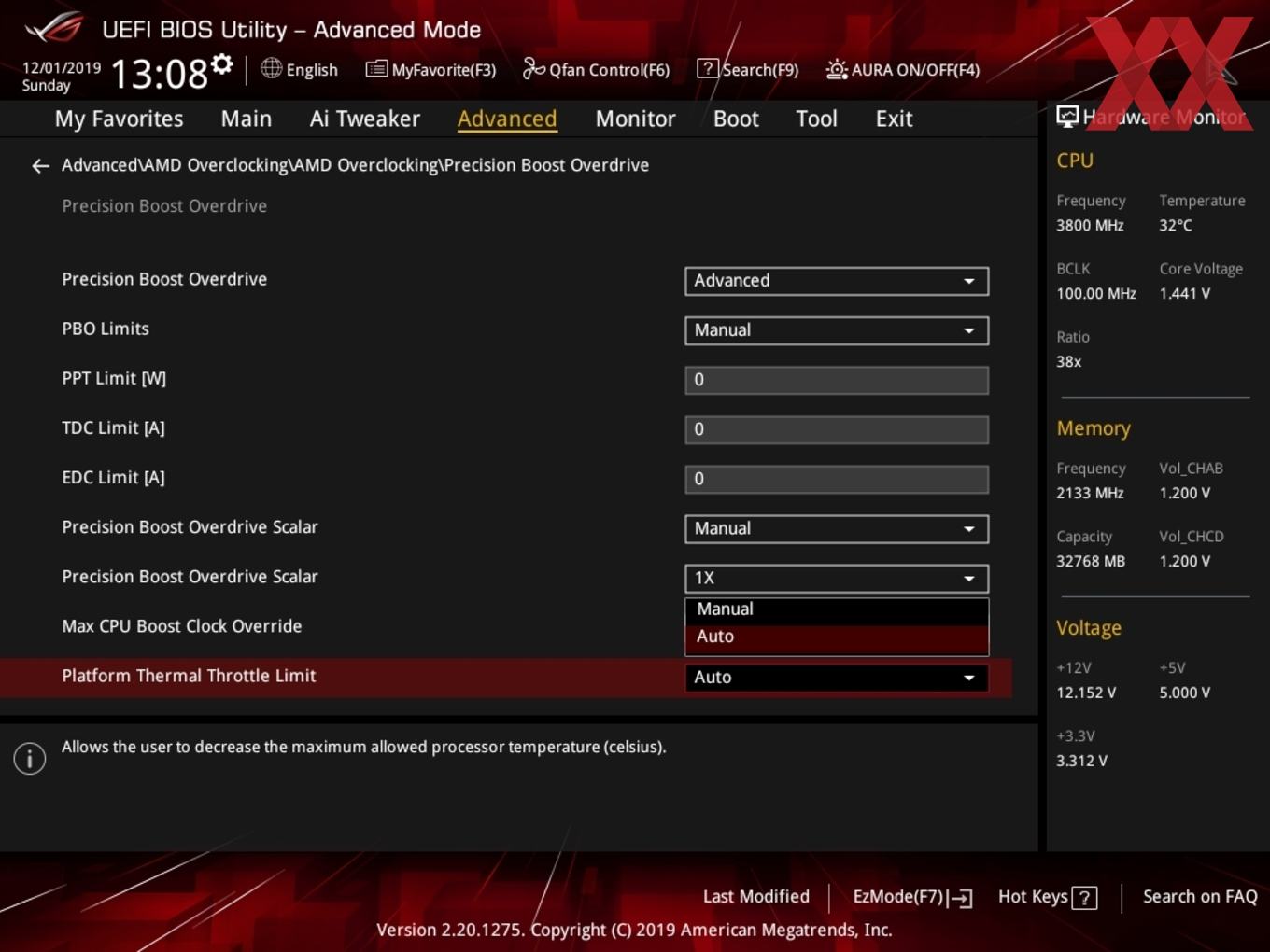Click the info circle icon

click(x=30, y=758)
